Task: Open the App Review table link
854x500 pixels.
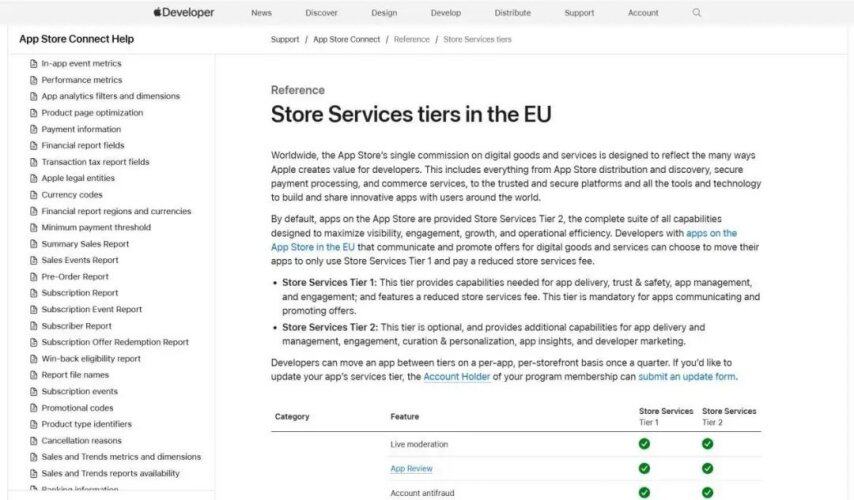Action: click(411, 468)
